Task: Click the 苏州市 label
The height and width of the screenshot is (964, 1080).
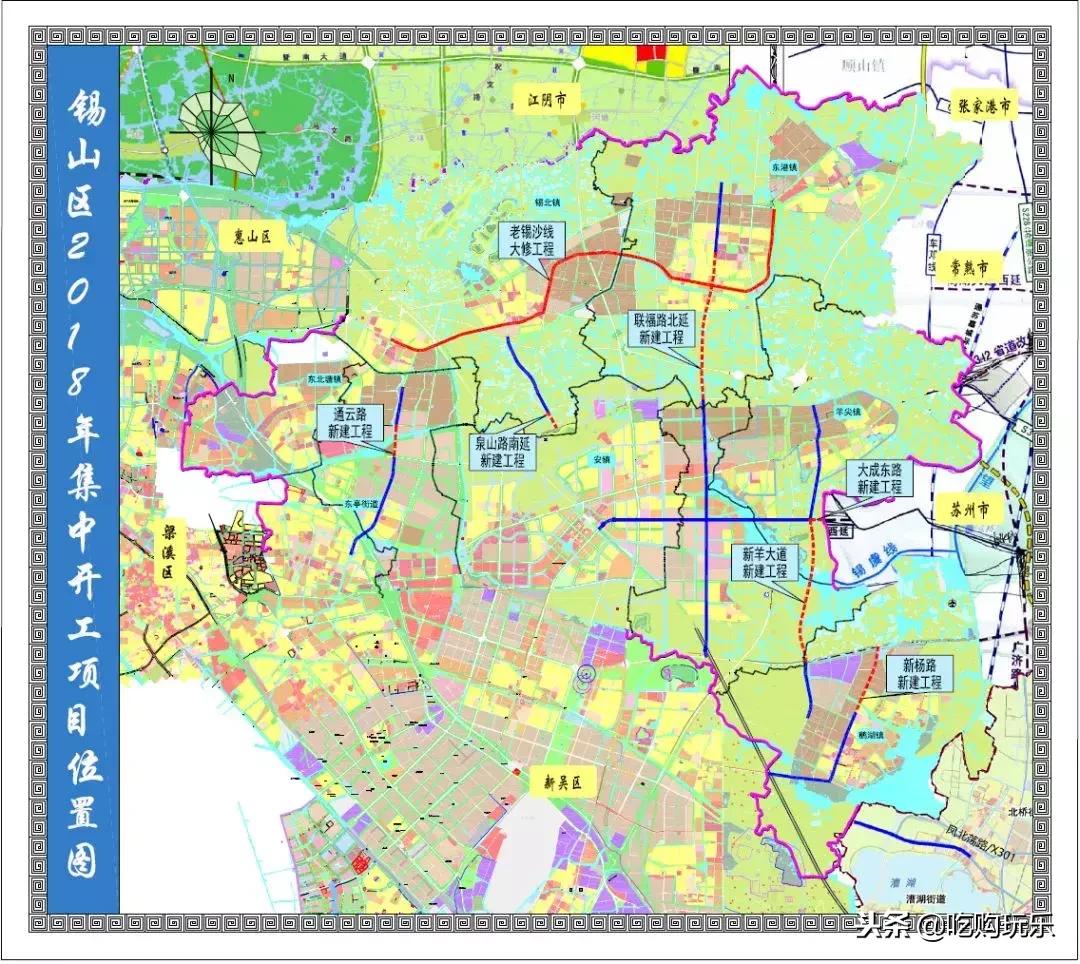Action: tap(969, 510)
